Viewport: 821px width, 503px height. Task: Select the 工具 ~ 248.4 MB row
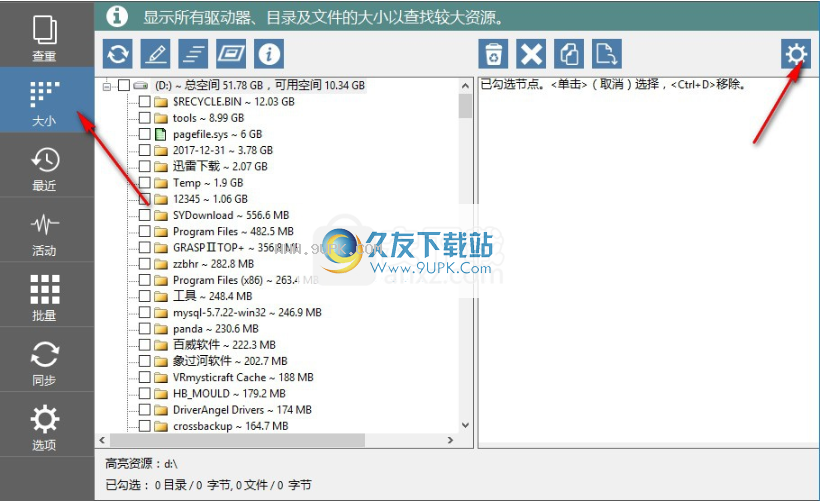click(213, 296)
